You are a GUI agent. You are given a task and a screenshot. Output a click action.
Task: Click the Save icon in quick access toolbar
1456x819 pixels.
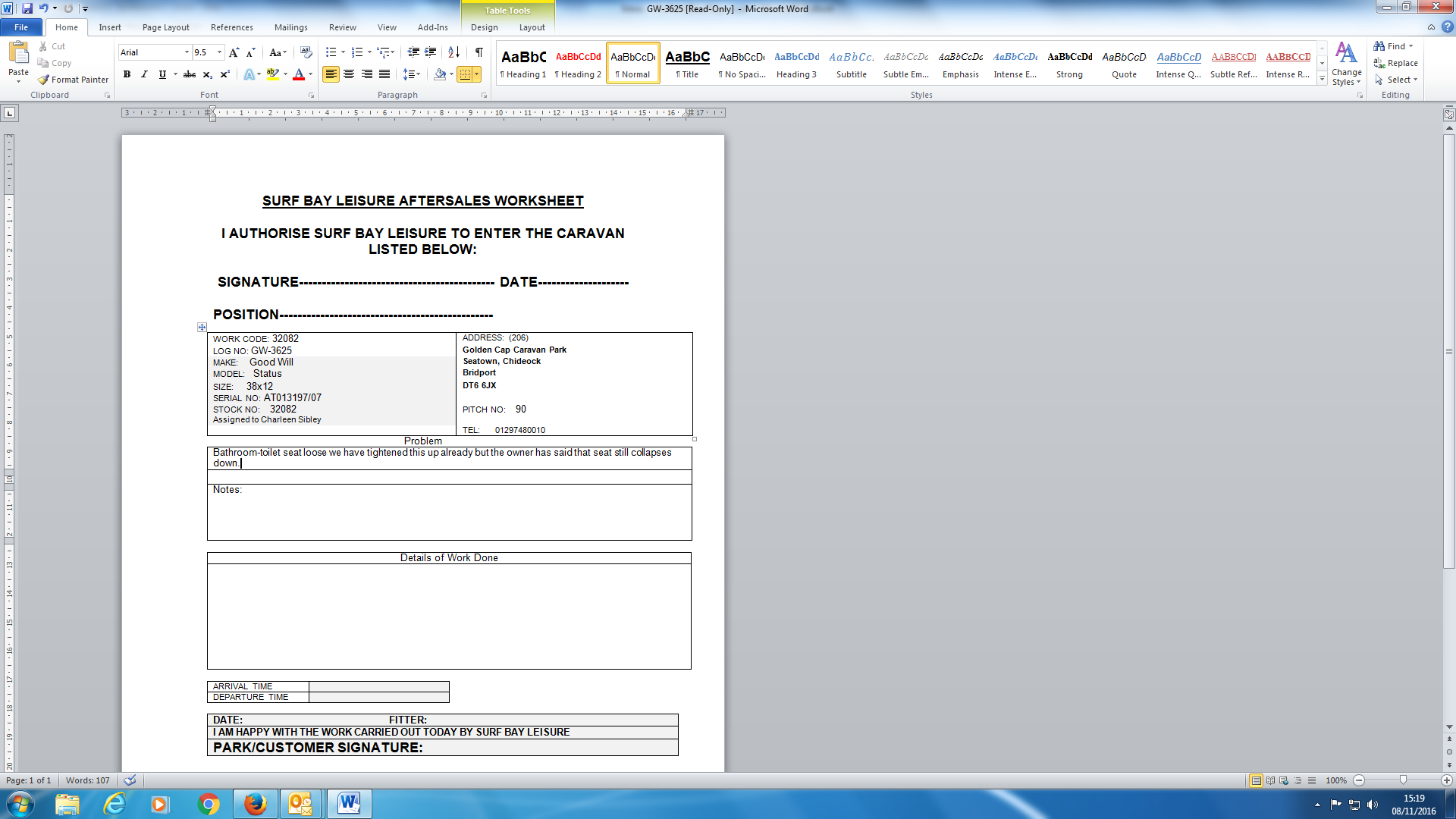tap(27, 8)
